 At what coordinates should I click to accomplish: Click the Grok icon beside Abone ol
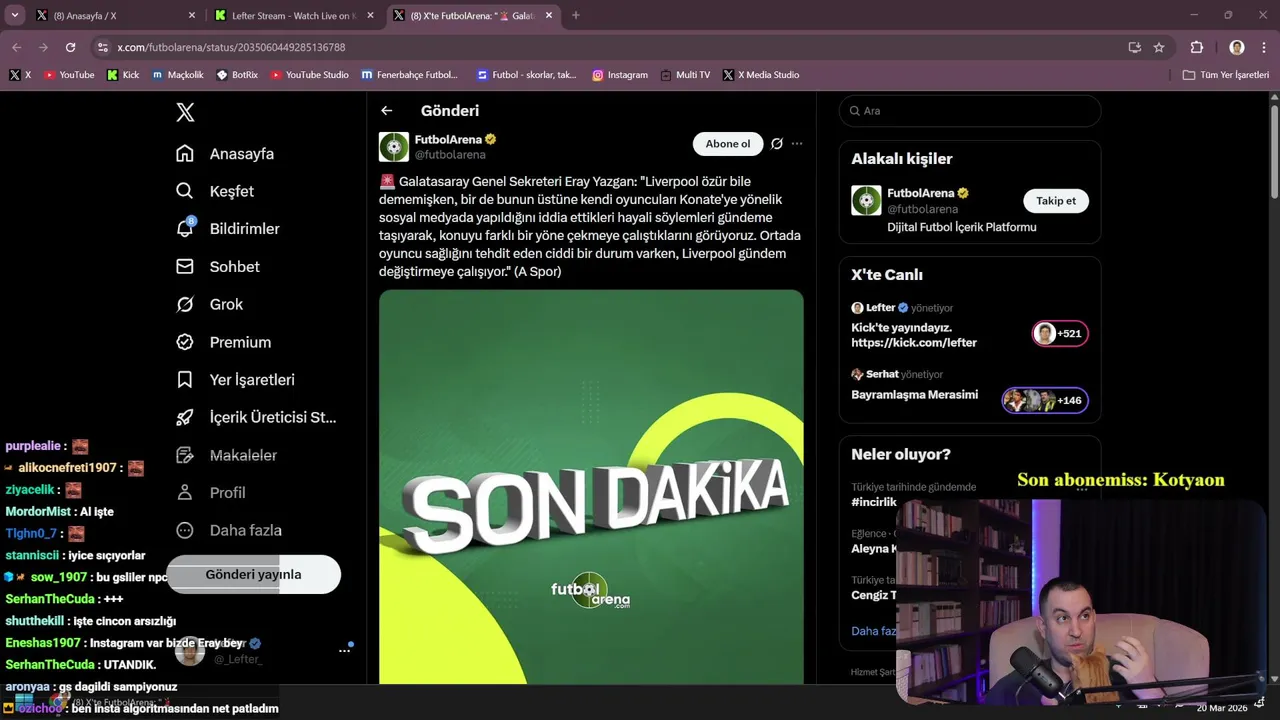point(777,144)
